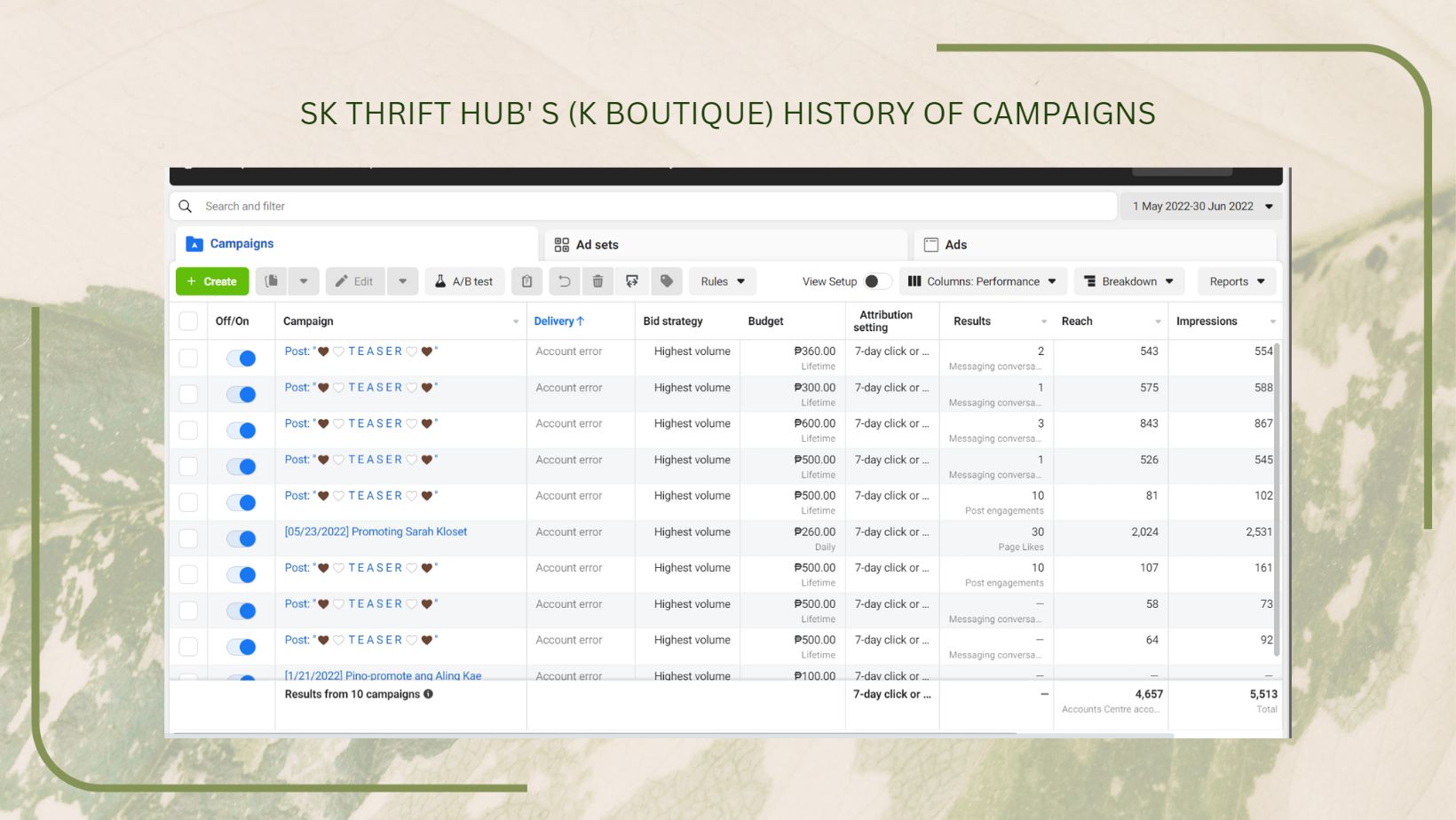Click the 2,024 reach value
Viewport: 1456px width, 820px height.
pyautogui.click(x=1144, y=532)
